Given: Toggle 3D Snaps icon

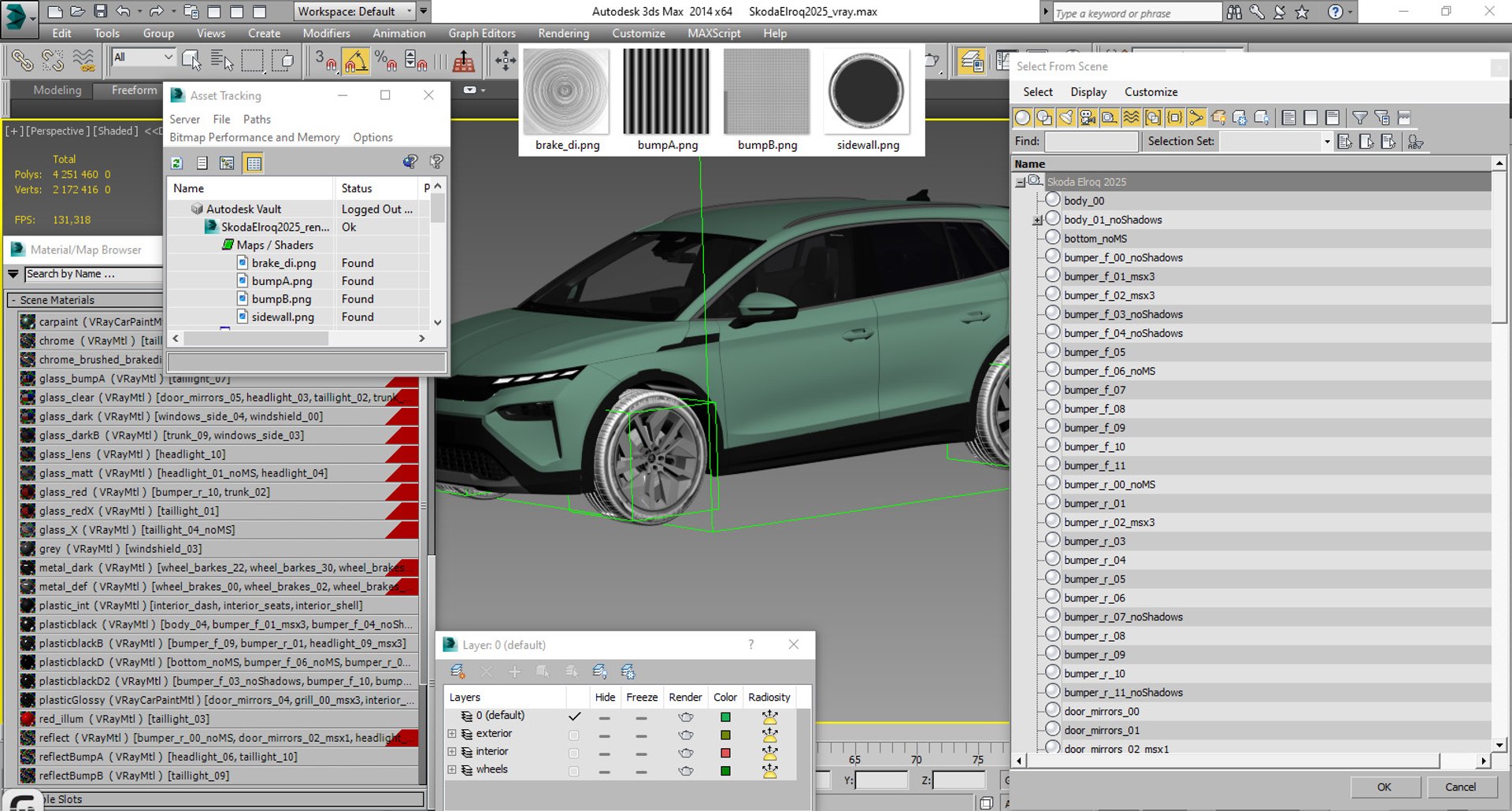Looking at the screenshot, I should [325, 61].
